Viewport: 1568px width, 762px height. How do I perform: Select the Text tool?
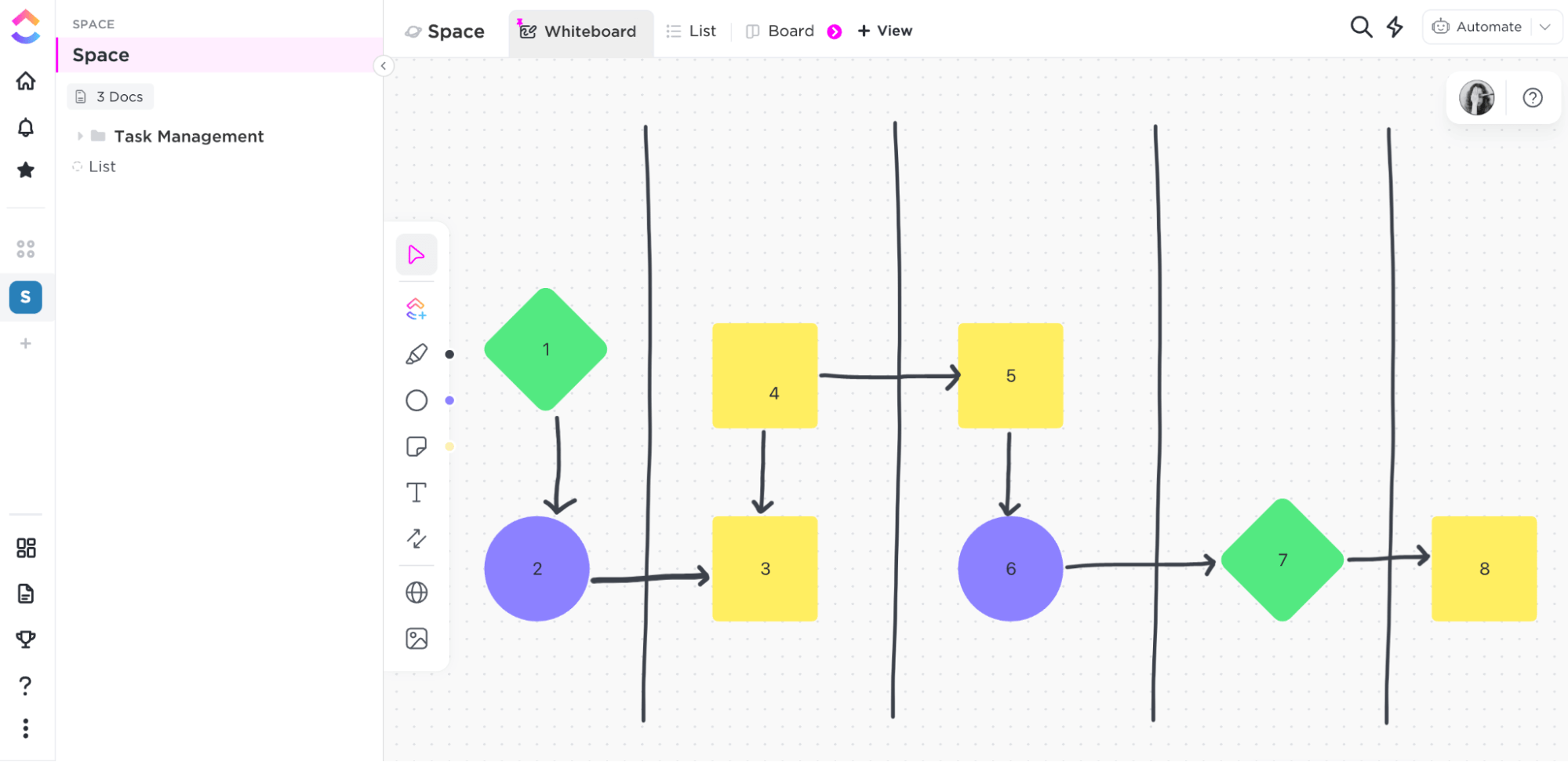[417, 493]
